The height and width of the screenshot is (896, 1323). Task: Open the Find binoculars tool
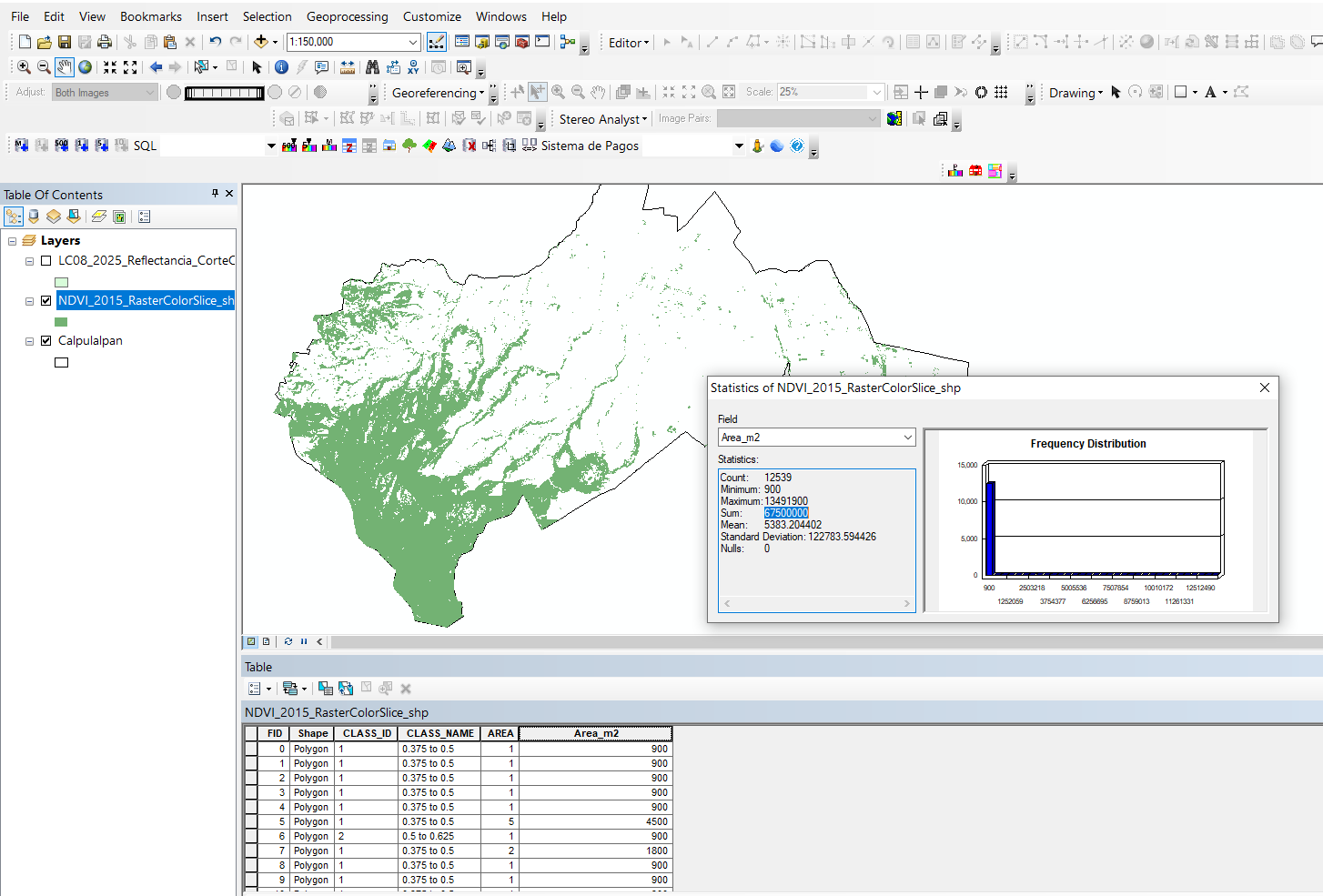coord(372,67)
